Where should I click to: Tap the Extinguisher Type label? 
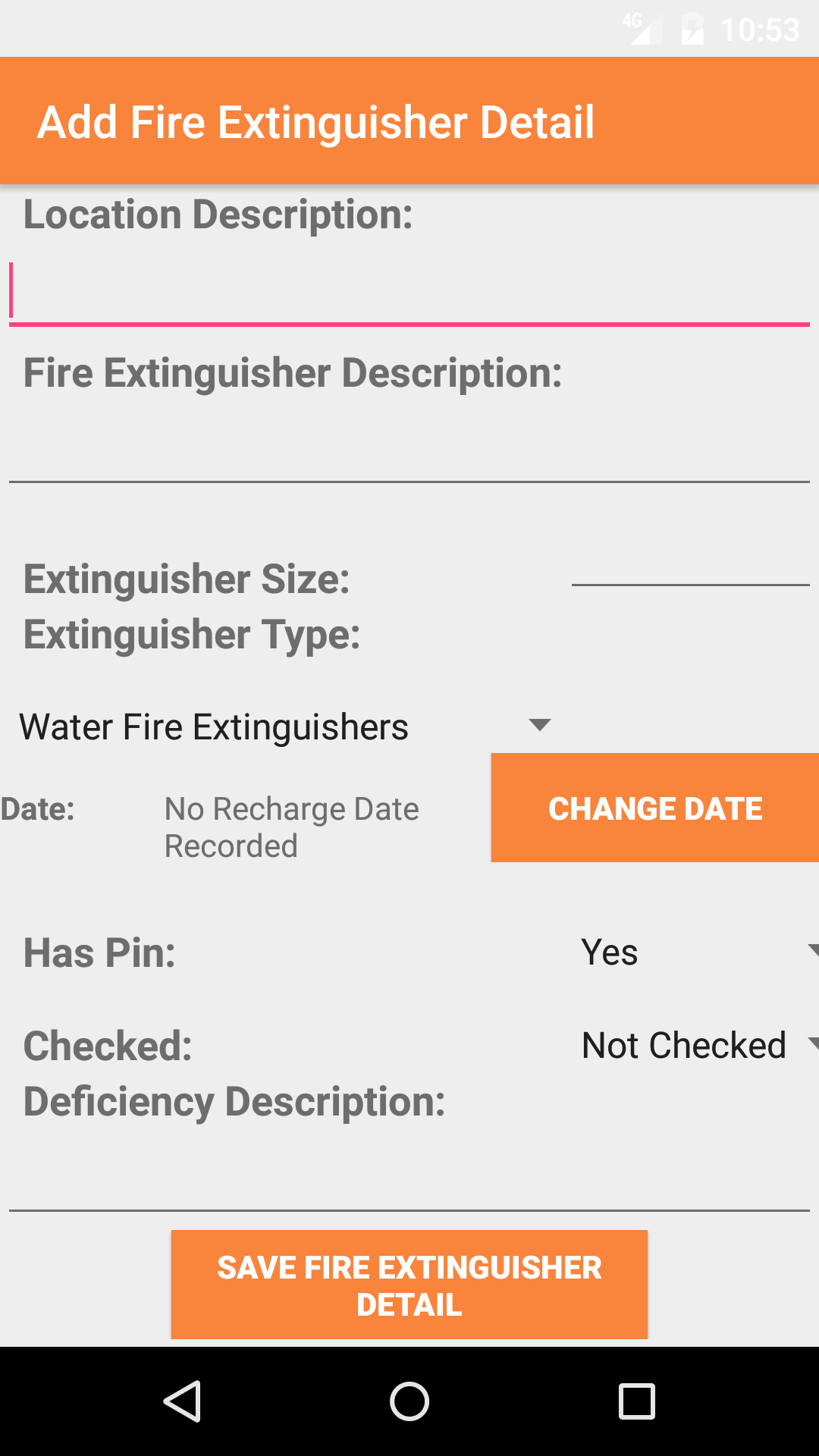[x=192, y=635]
